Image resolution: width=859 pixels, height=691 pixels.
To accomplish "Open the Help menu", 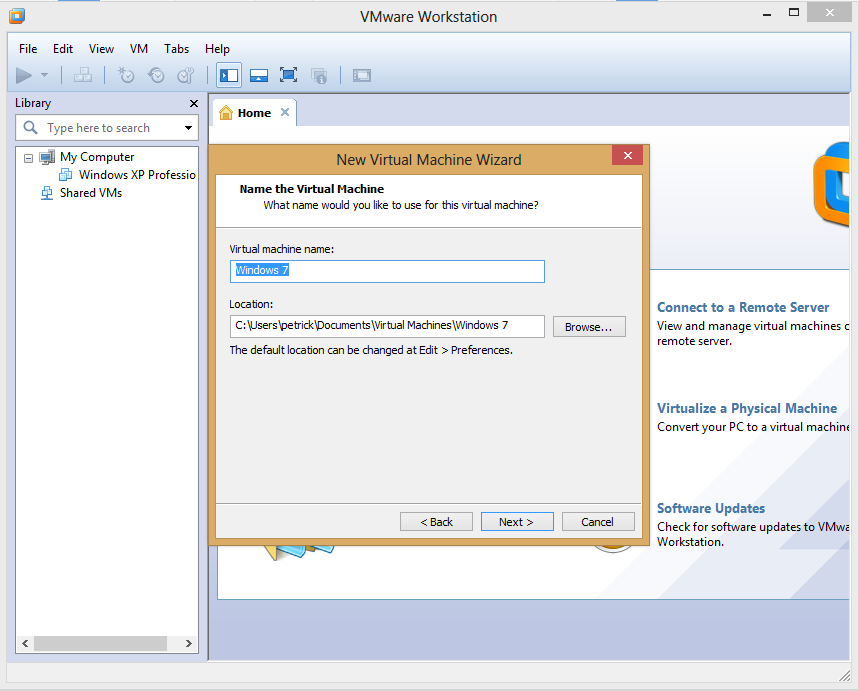I will click(217, 49).
